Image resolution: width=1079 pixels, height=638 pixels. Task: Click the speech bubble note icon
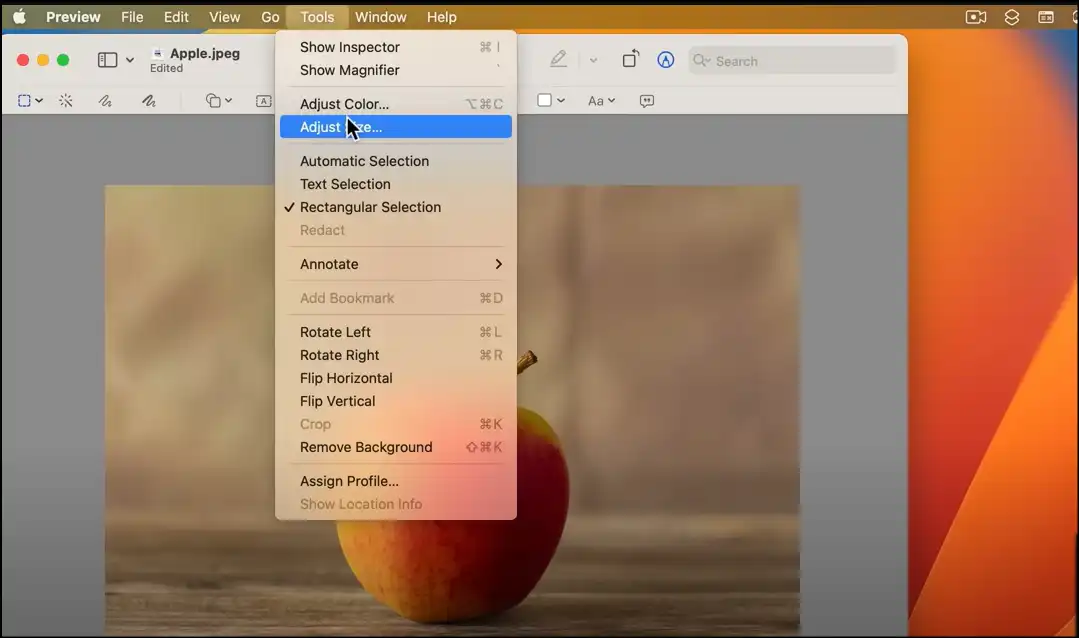click(647, 100)
